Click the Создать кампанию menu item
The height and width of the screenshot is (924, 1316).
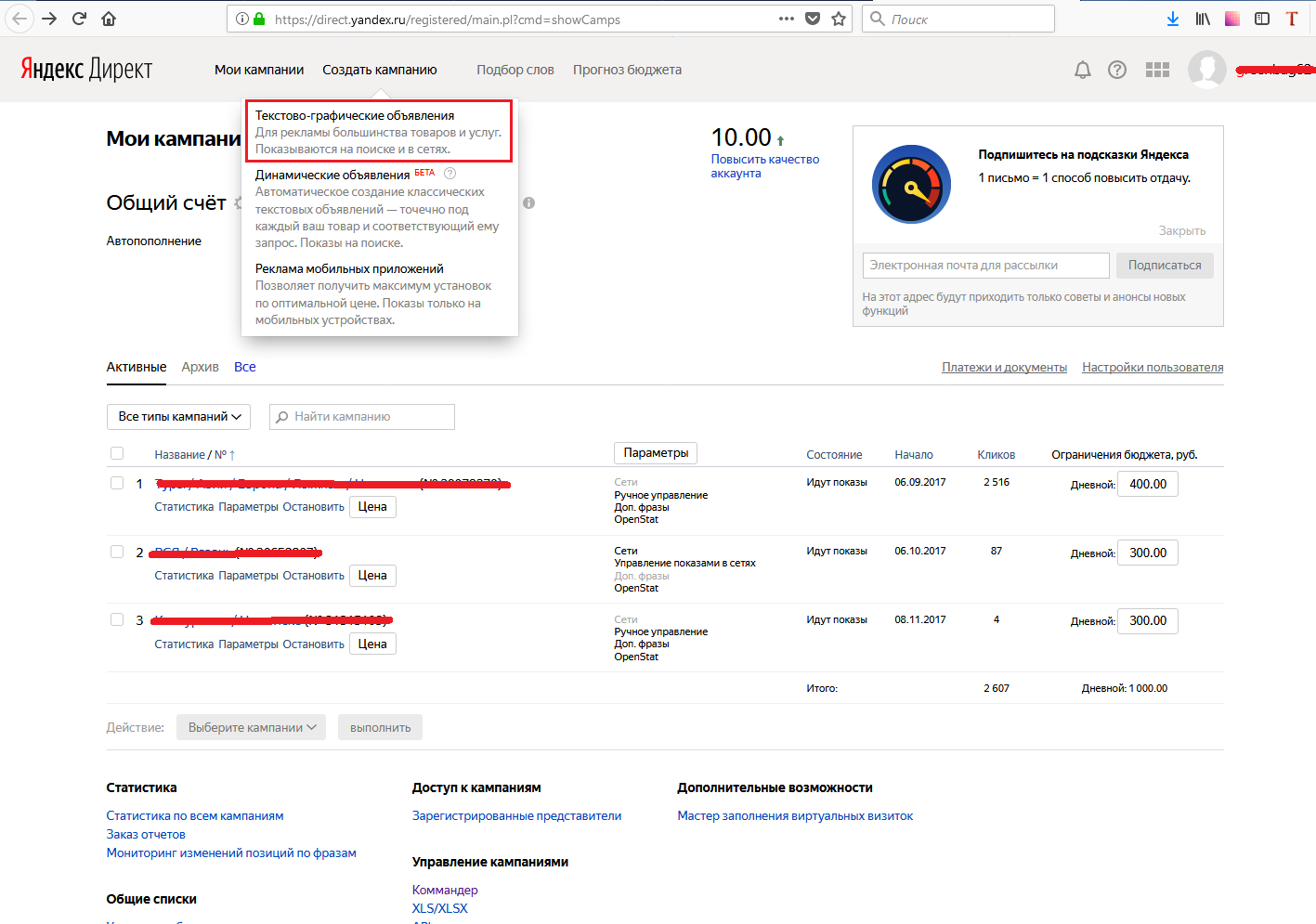coord(380,70)
